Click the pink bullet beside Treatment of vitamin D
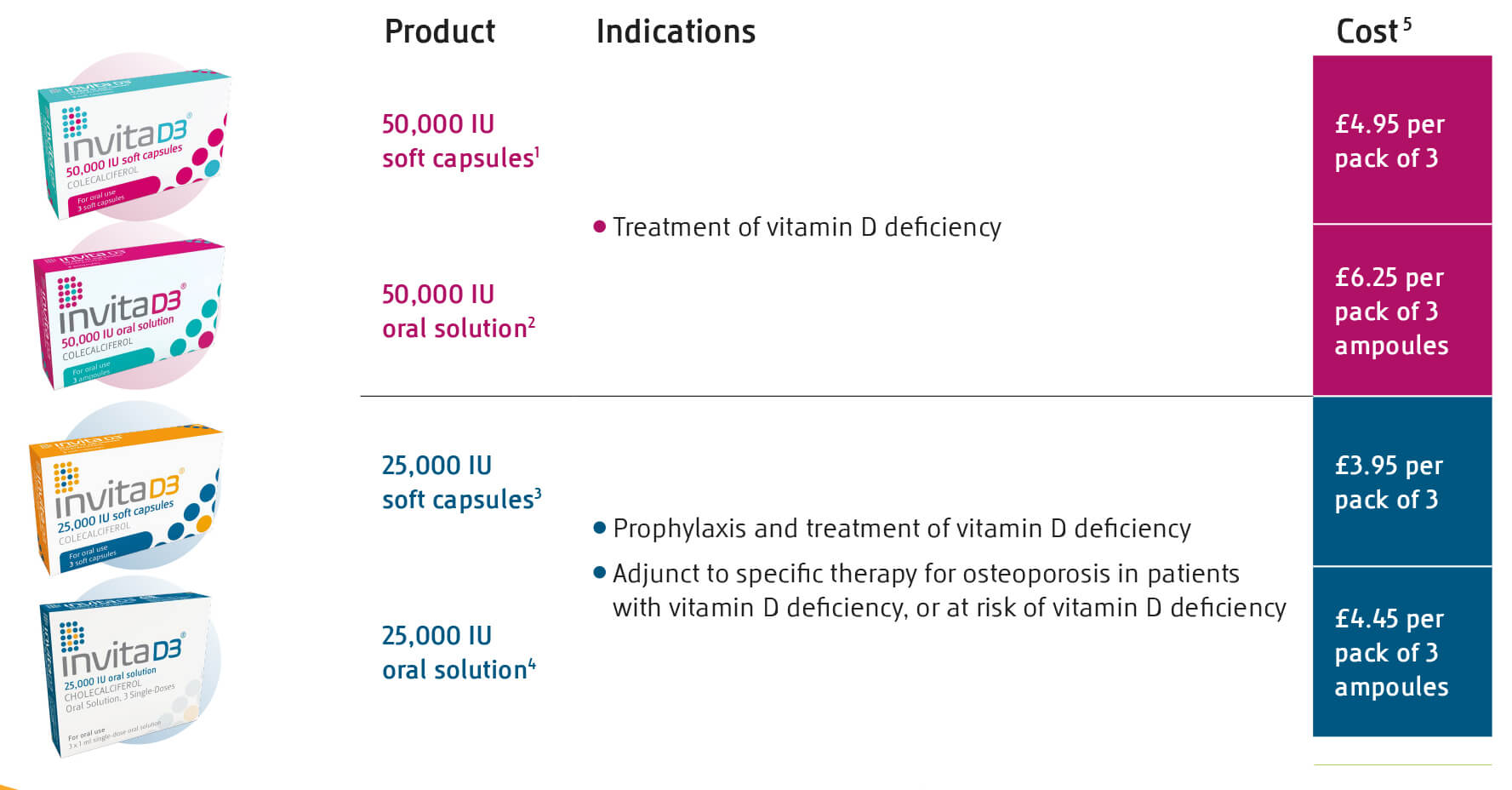The width and height of the screenshot is (1512, 790). click(x=599, y=226)
